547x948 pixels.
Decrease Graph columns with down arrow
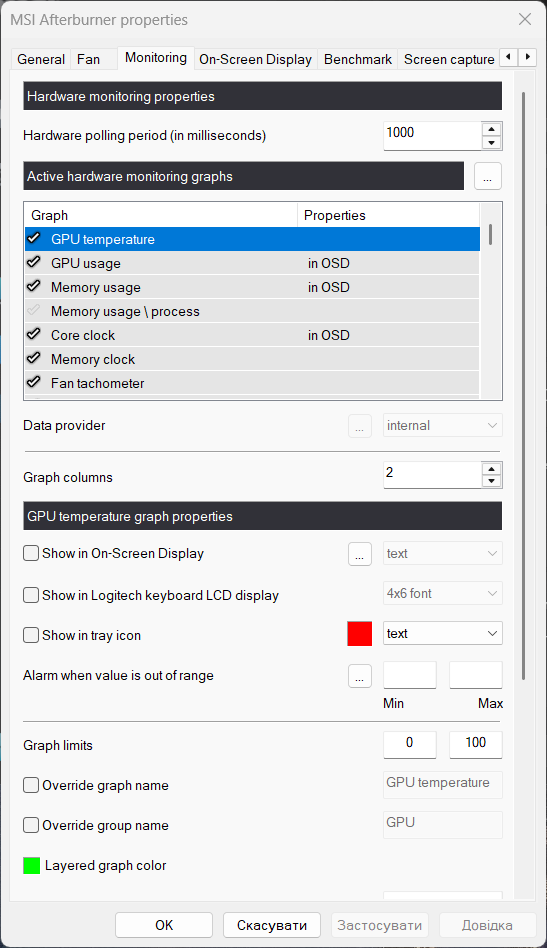tap(492, 482)
